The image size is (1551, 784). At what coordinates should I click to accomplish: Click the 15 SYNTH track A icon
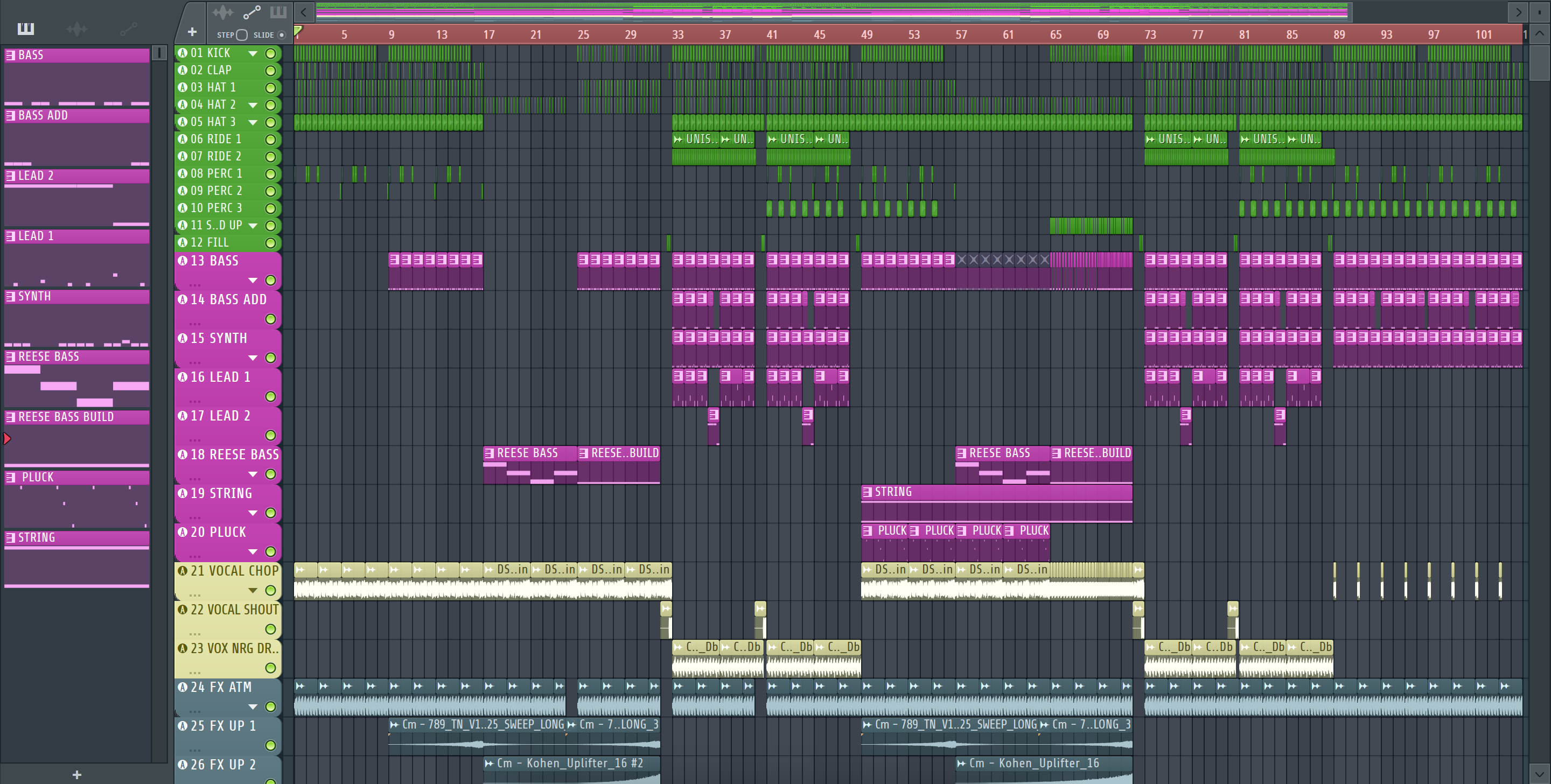click(x=183, y=338)
